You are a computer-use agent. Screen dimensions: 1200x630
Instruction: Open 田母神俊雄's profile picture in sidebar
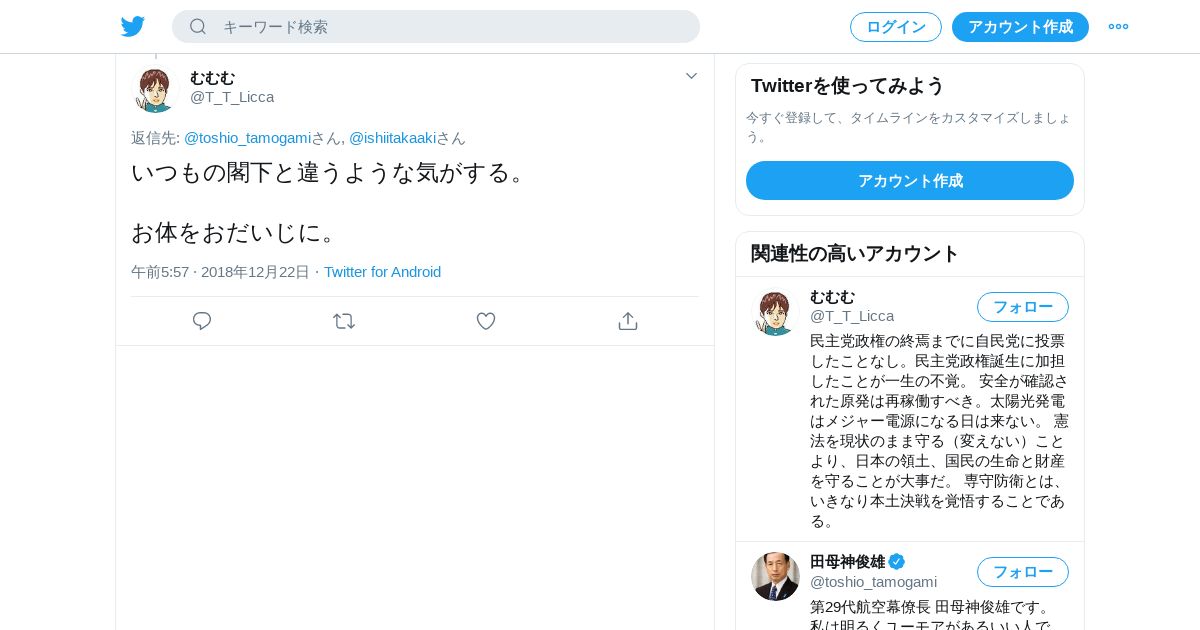(x=775, y=576)
